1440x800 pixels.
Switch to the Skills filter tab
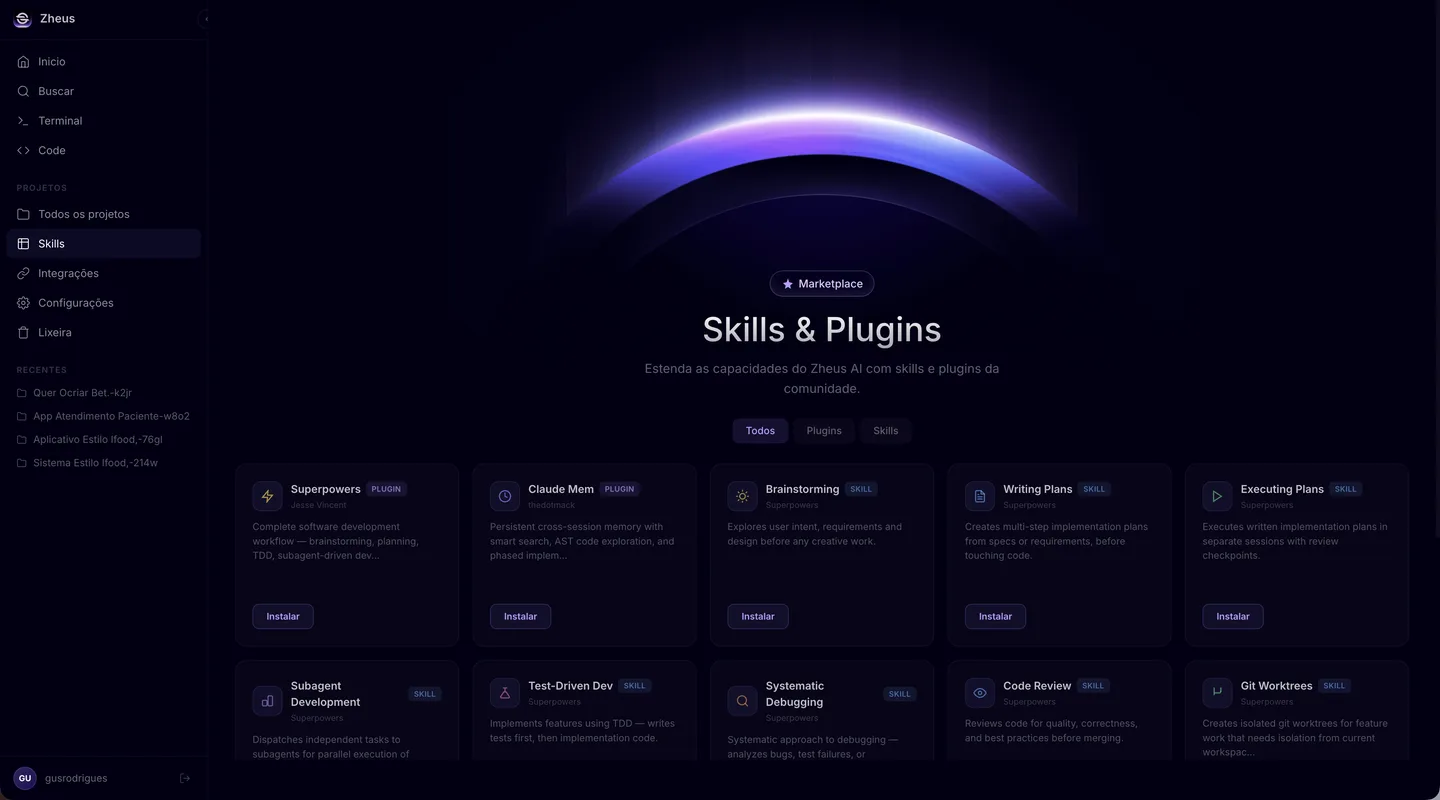click(885, 431)
